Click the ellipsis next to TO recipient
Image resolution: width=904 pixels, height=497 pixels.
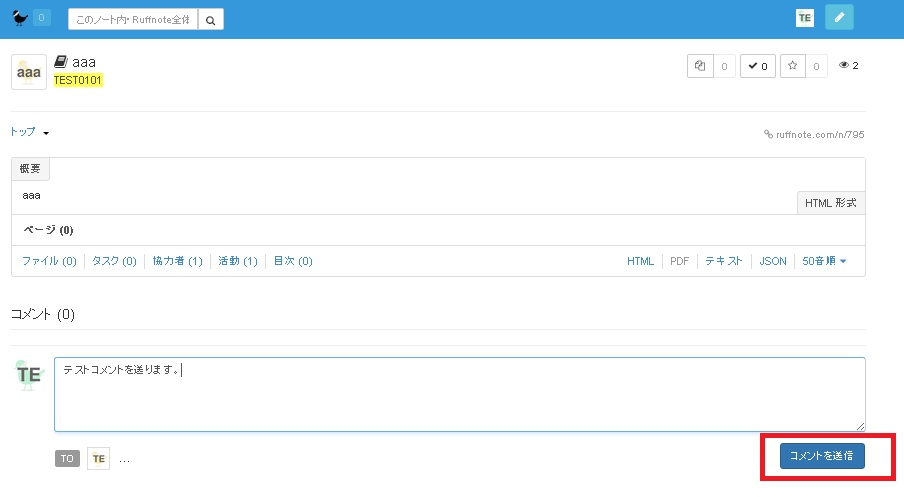(x=124, y=459)
